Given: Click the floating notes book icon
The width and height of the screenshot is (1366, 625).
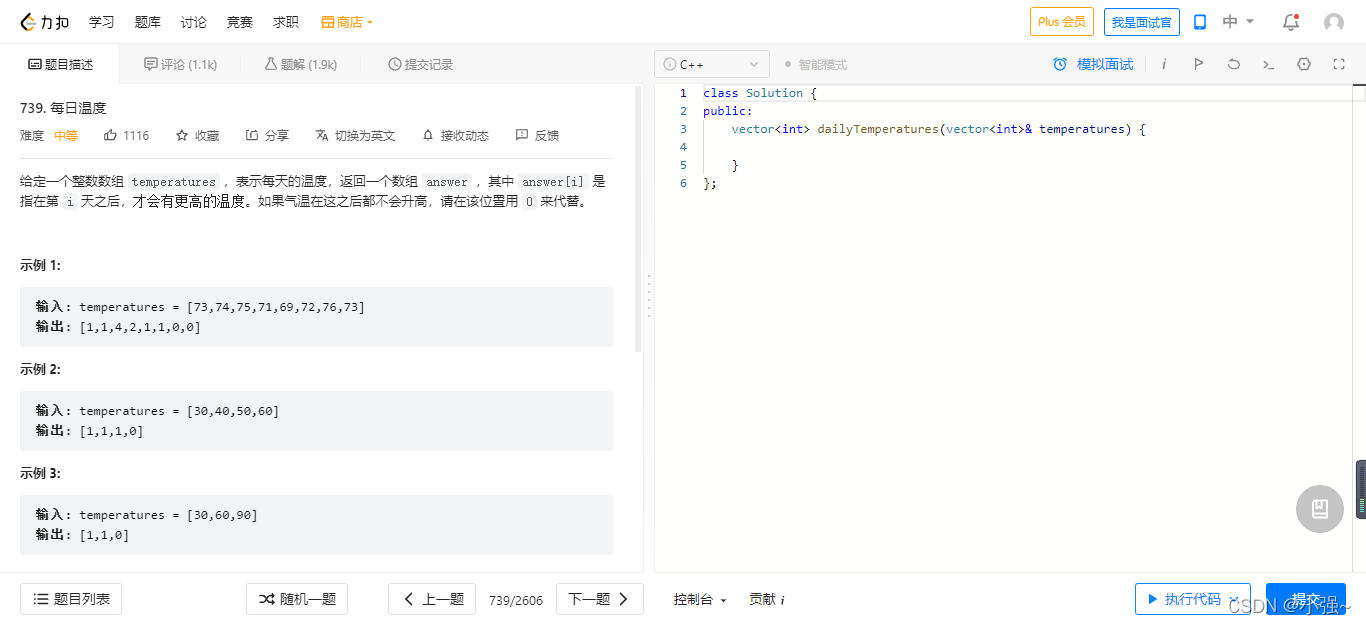Looking at the screenshot, I should click(1319, 509).
